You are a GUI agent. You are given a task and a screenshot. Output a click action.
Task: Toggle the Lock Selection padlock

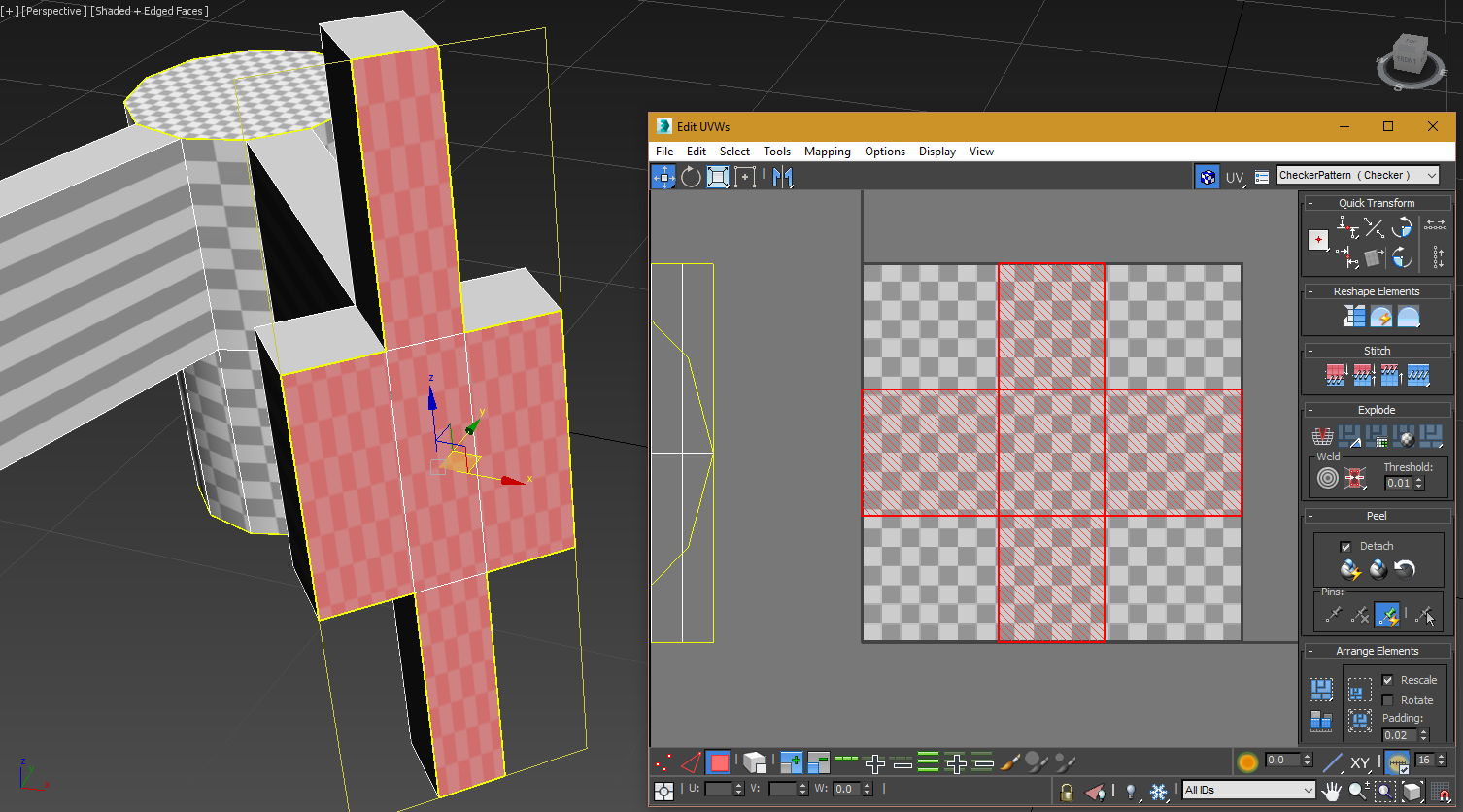click(1066, 792)
